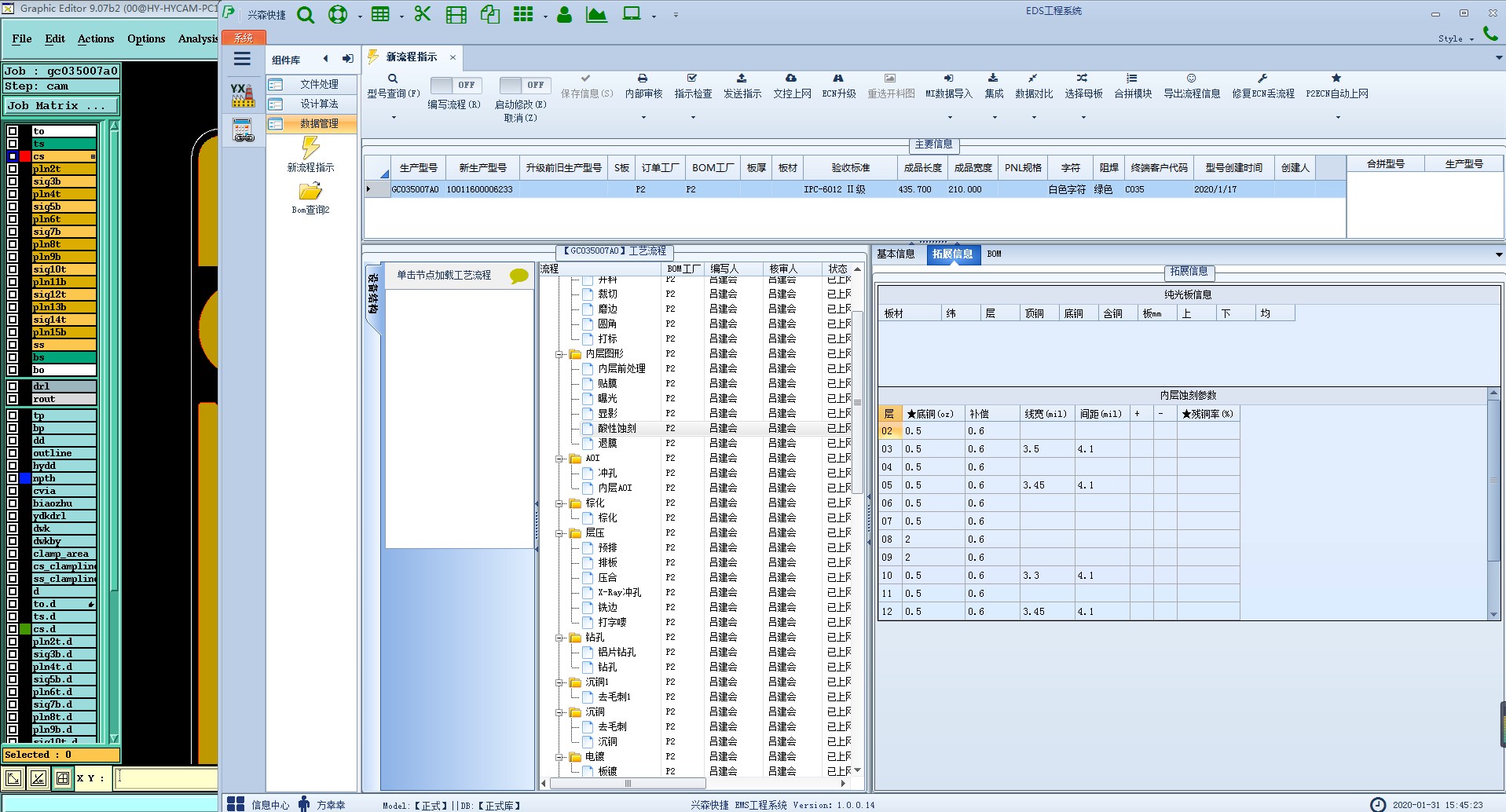The image size is (1506, 812).
Task: Click the green table grid icon
Action: click(380, 15)
